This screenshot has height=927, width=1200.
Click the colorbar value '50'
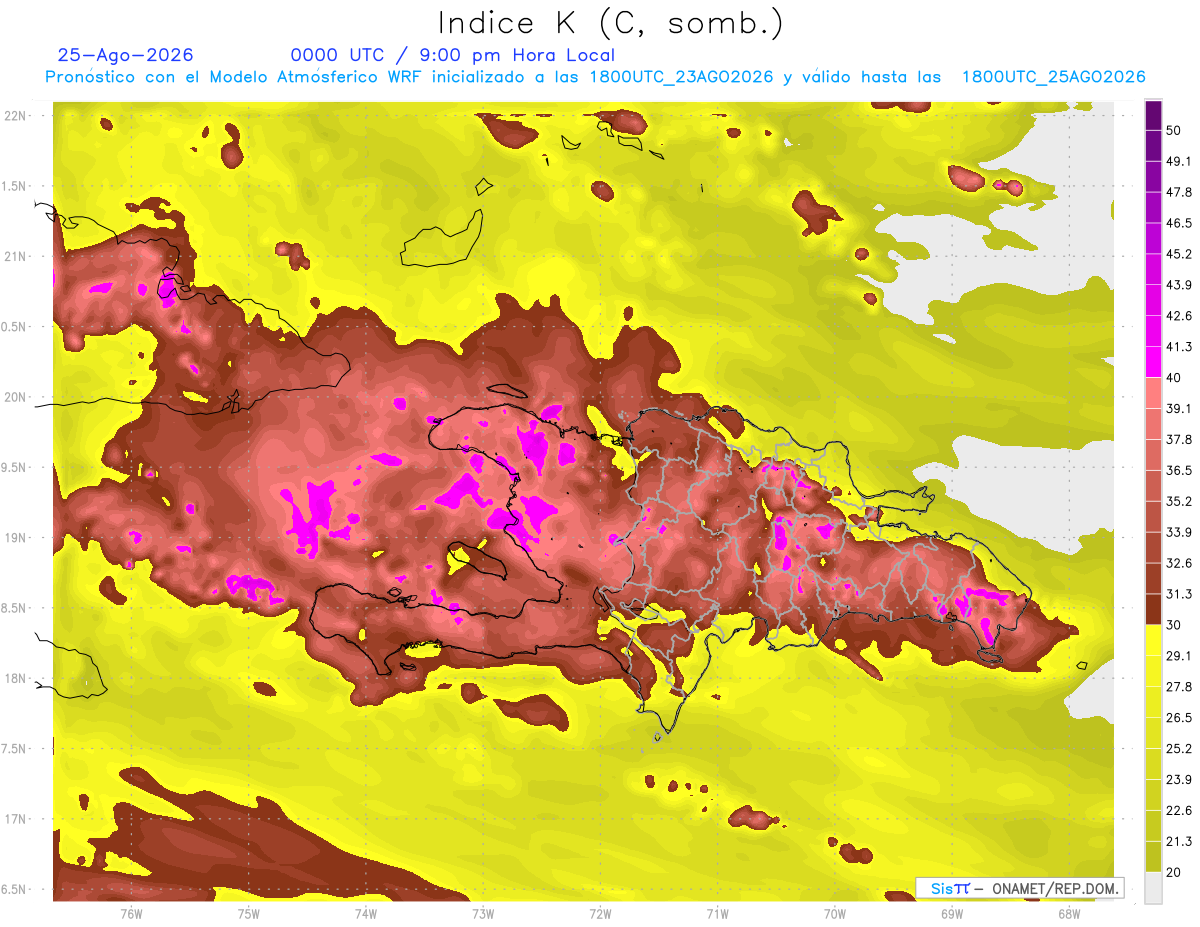click(x=1175, y=130)
